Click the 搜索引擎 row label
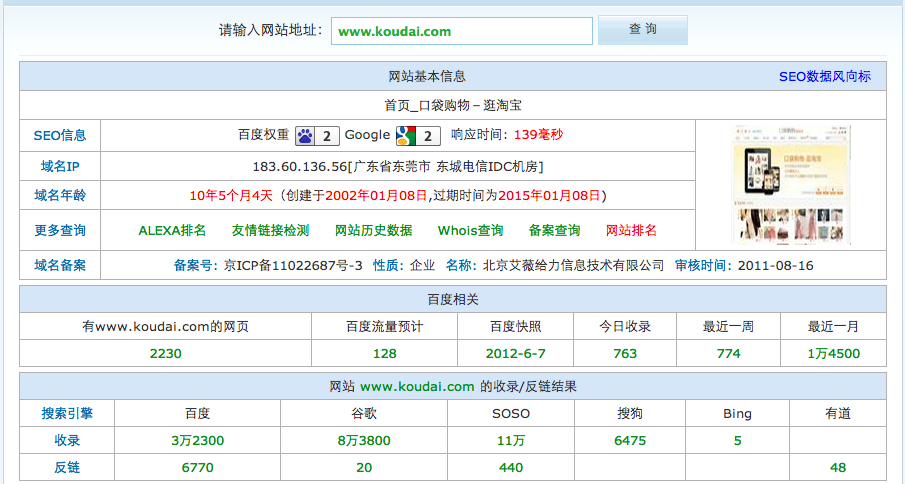 [x=67, y=414]
